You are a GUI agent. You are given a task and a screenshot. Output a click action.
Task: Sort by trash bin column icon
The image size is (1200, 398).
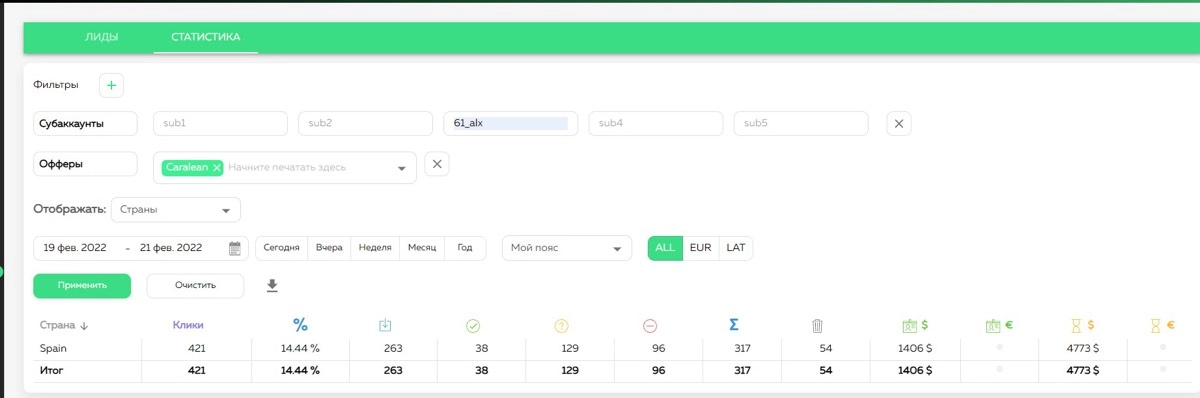(x=817, y=325)
